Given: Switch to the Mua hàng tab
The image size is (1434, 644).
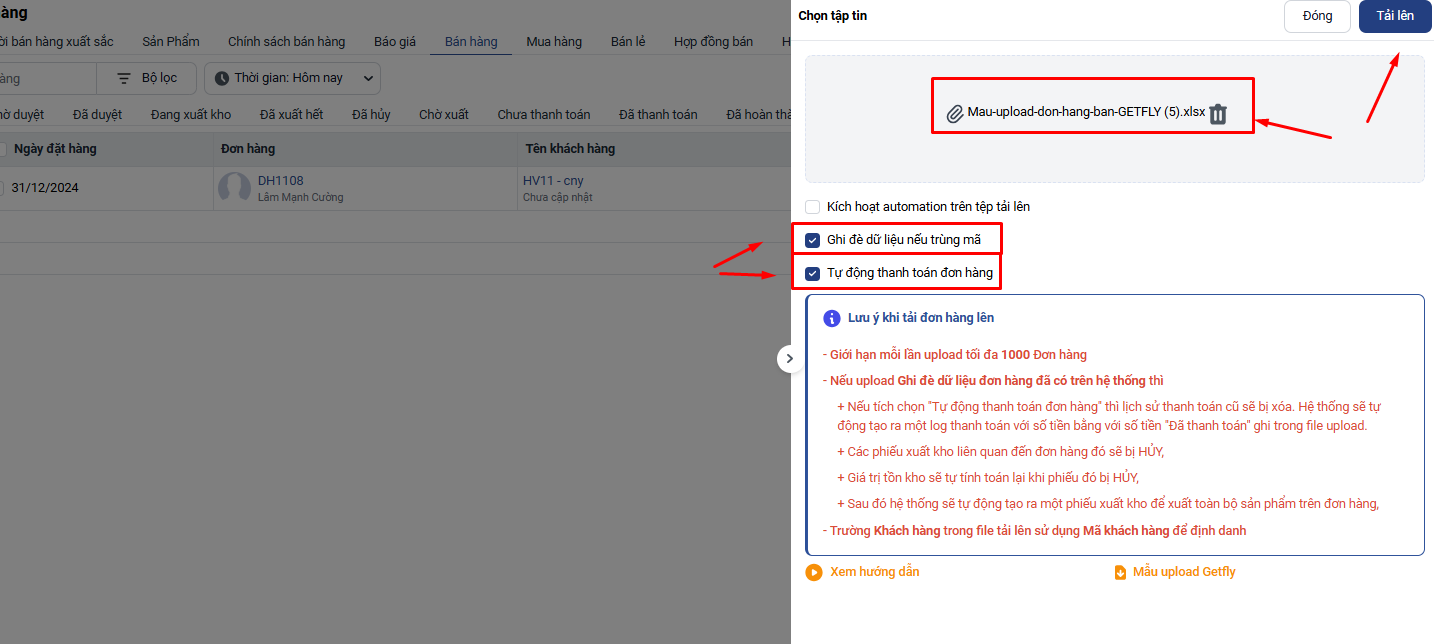Looking at the screenshot, I should pos(554,42).
